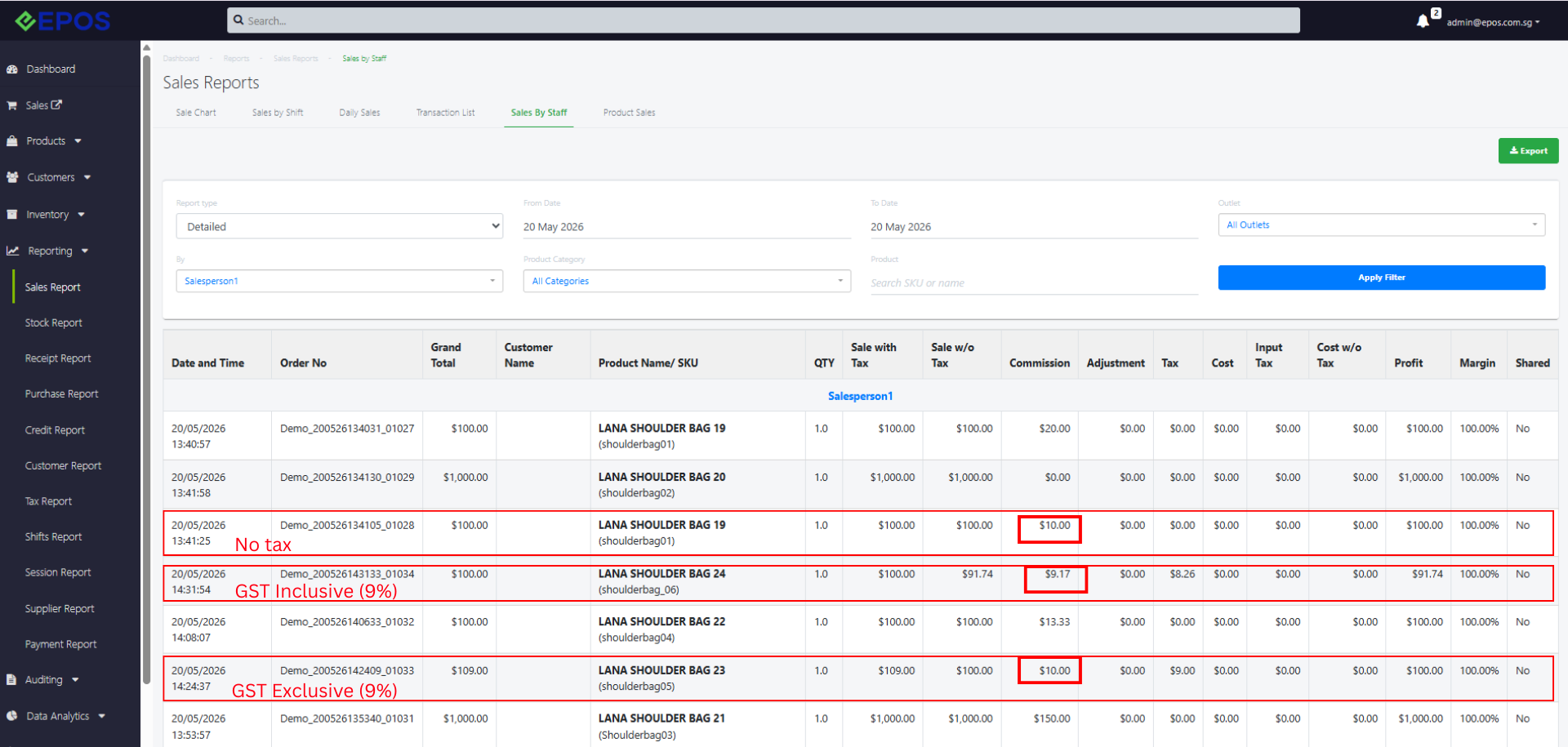Click the Data Analytics pie icon
Viewport: 1568px width, 747px height.
pos(12,716)
